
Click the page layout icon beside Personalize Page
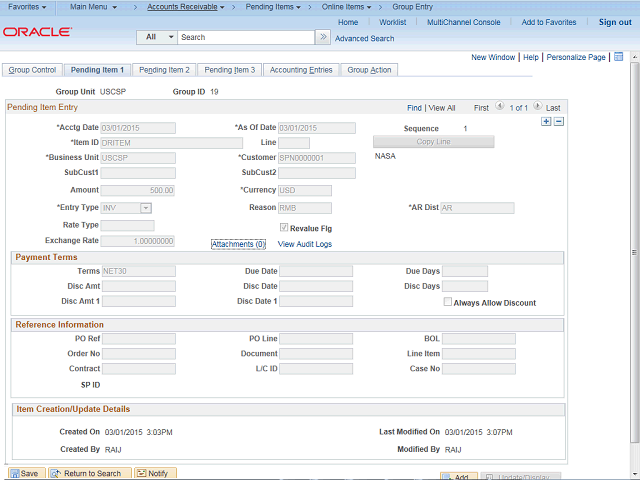618,57
